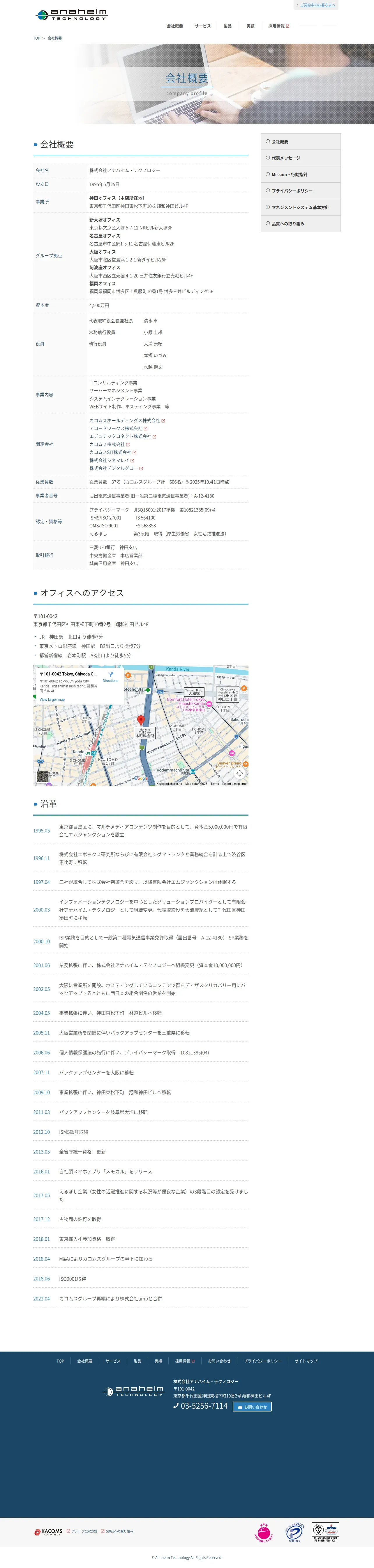Toggle the map fullscreen view button

tap(239, 773)
